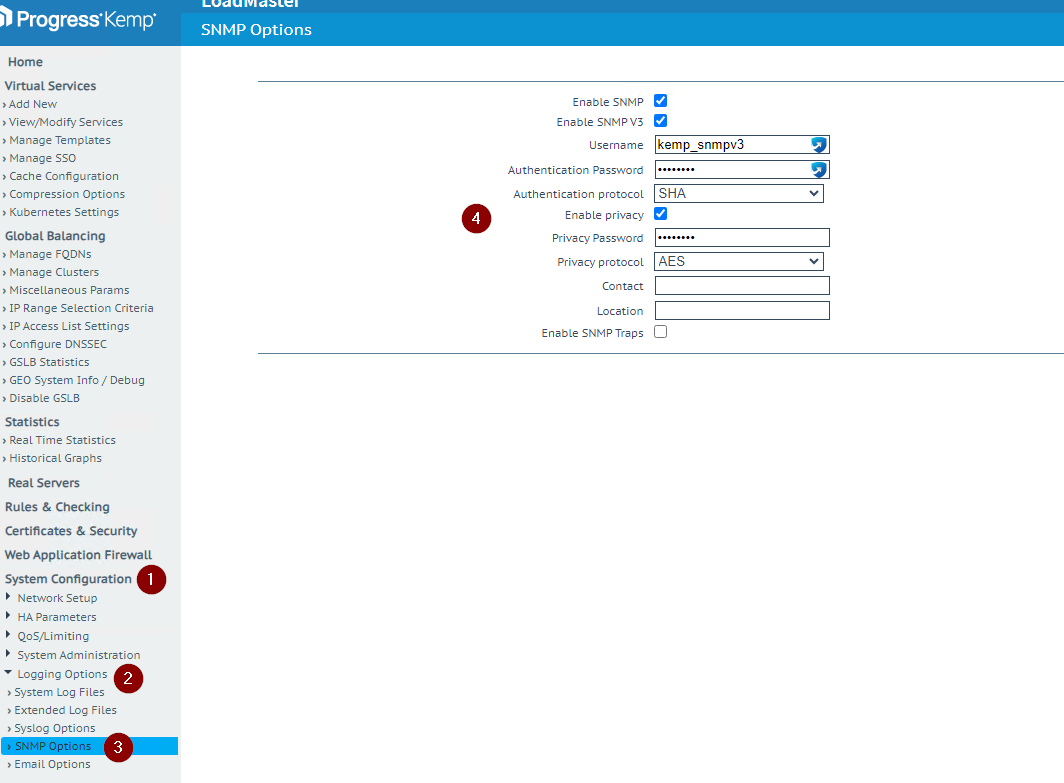Open Web Application Firewall section

click(78, 555)
